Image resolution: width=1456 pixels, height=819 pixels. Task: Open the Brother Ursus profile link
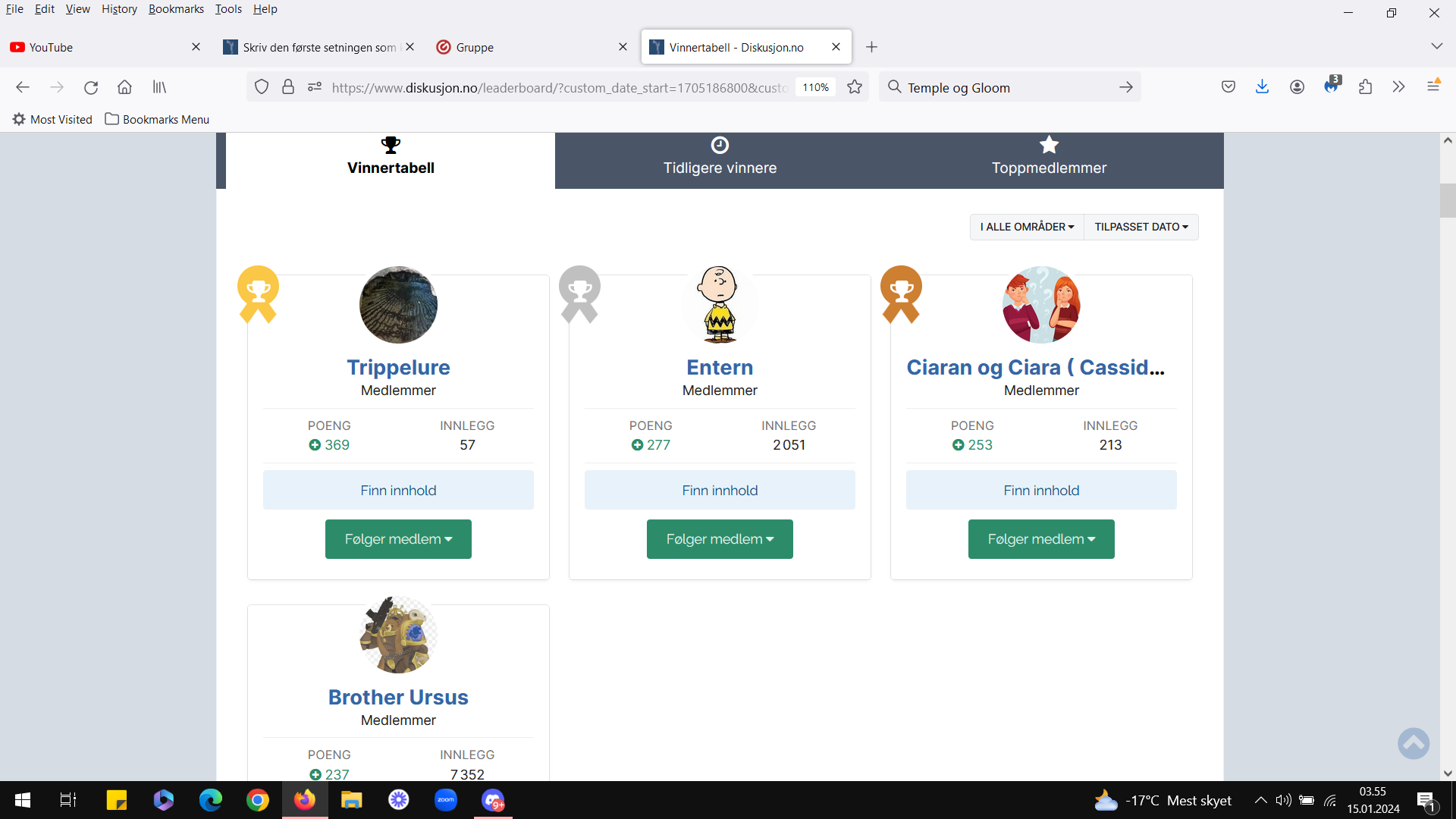[x=398, y=697]
